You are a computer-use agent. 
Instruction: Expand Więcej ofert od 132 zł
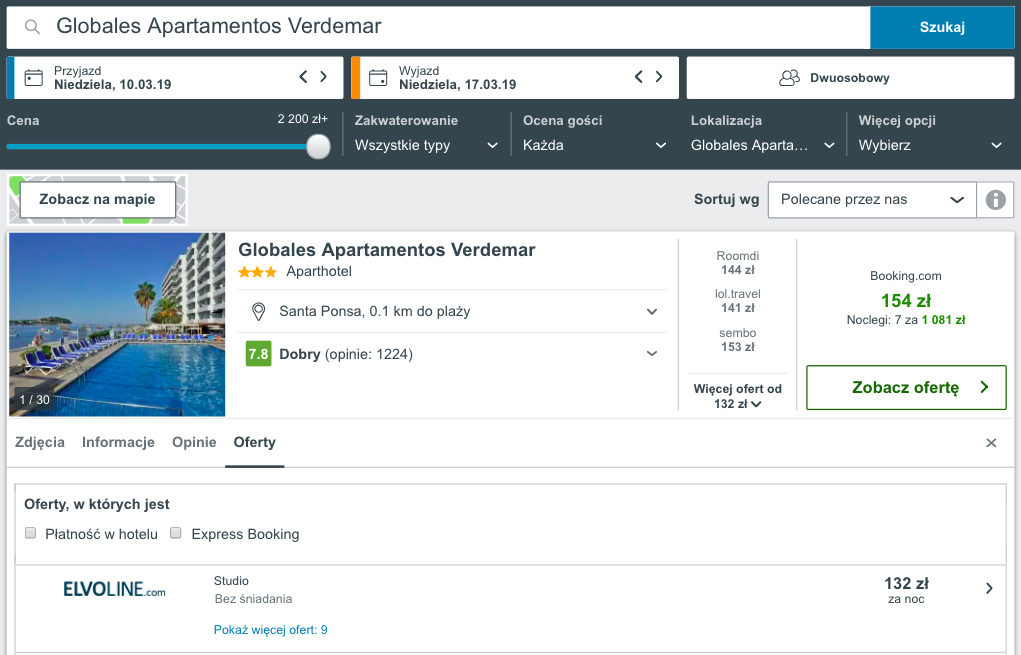tap(738, 396)
